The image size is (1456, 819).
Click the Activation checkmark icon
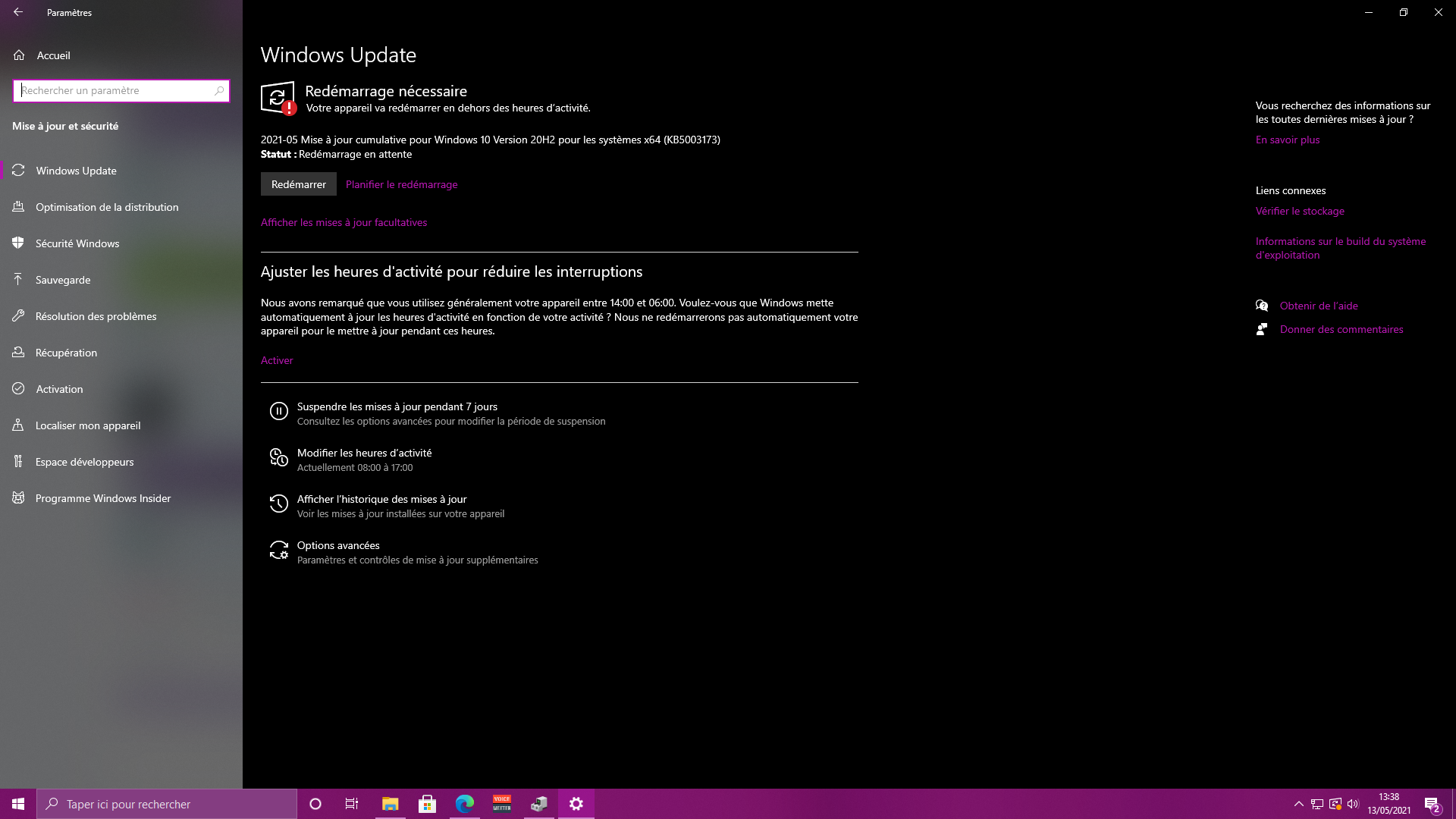click(x=18, y=388)
